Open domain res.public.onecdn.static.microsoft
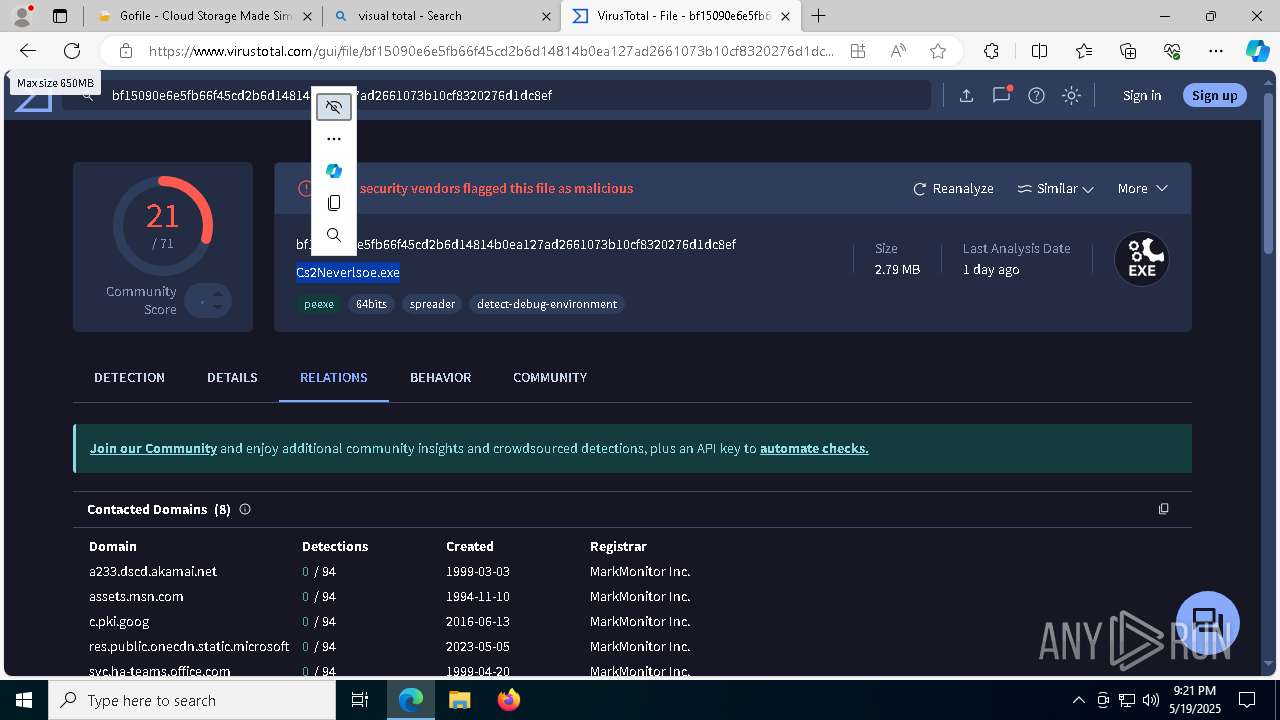The width and height of the screenshot is (1280, 720). [x=189, y=646]
